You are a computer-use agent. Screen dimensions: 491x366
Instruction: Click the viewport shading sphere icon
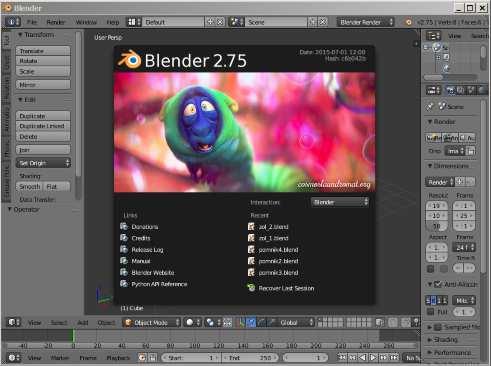coord(193,322)
